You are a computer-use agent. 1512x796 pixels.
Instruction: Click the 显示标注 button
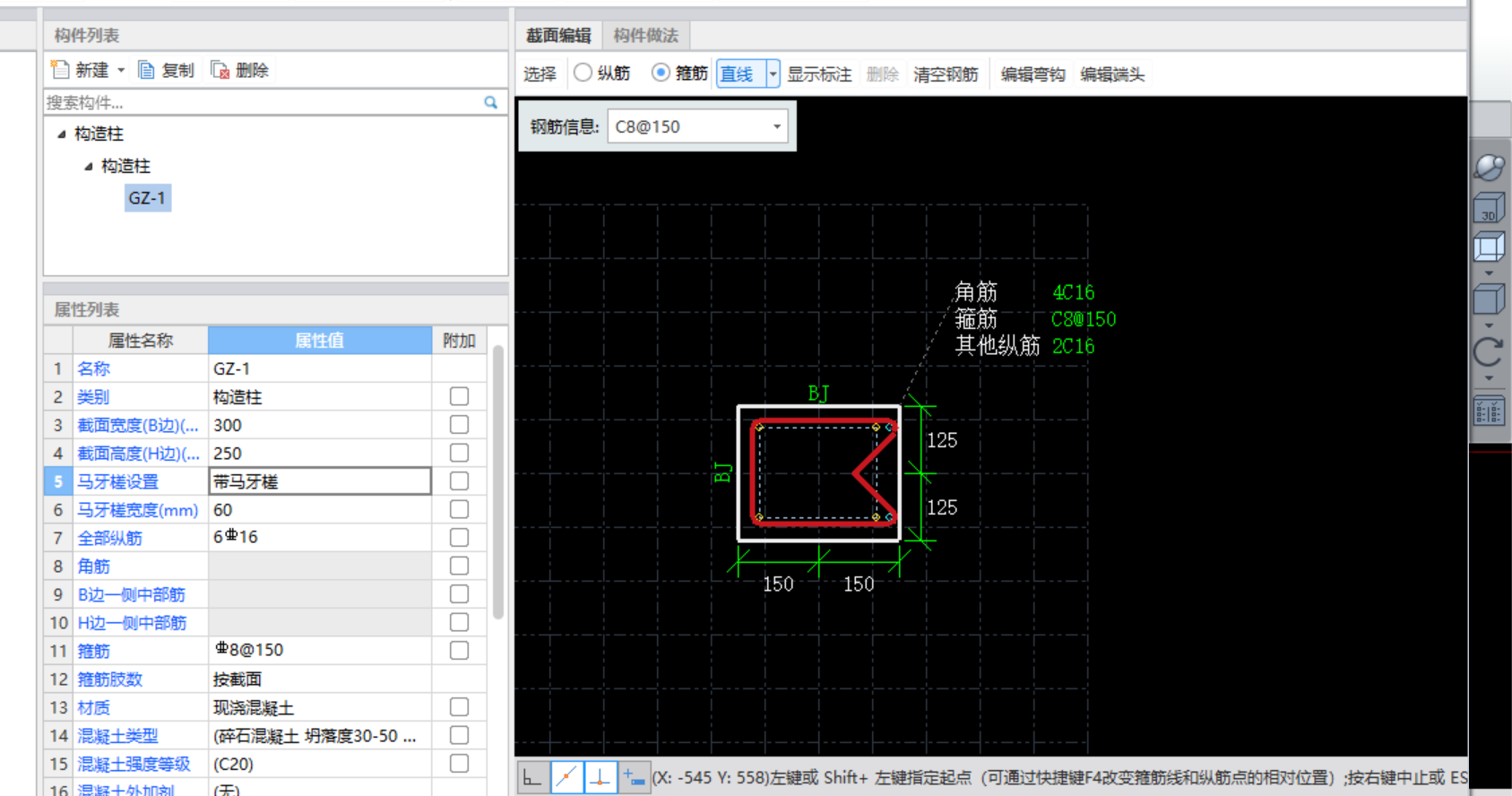(x=820, y=74)
